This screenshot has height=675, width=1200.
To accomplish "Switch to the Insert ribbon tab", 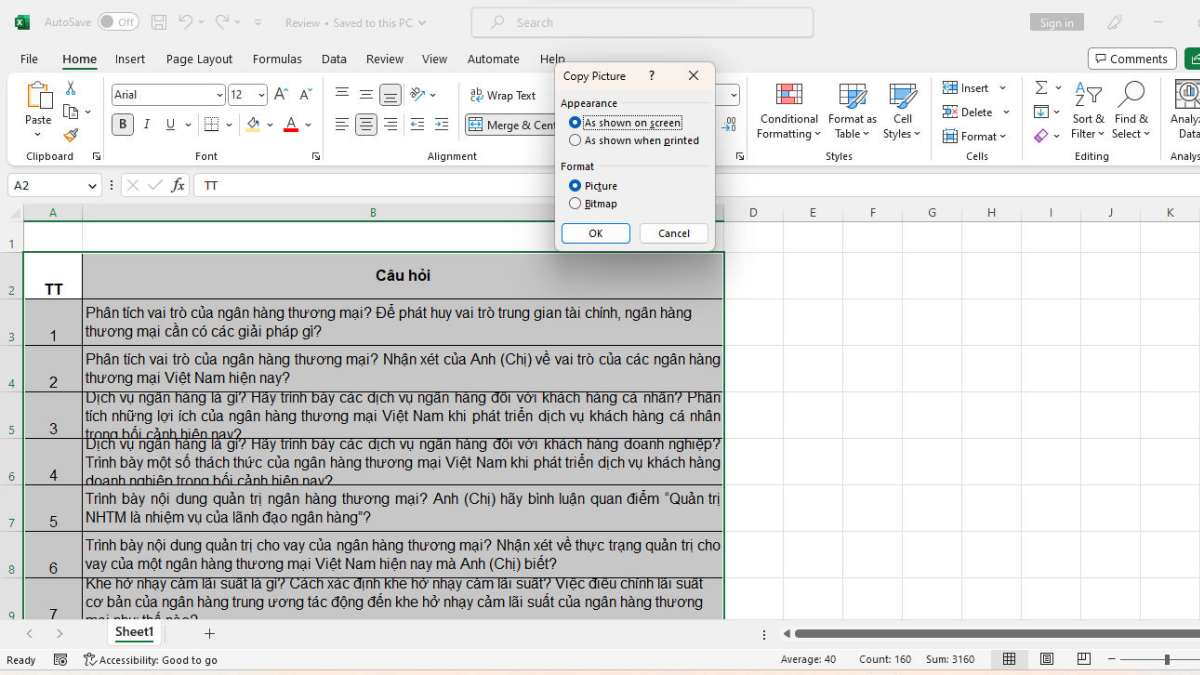I will point(130,59).
